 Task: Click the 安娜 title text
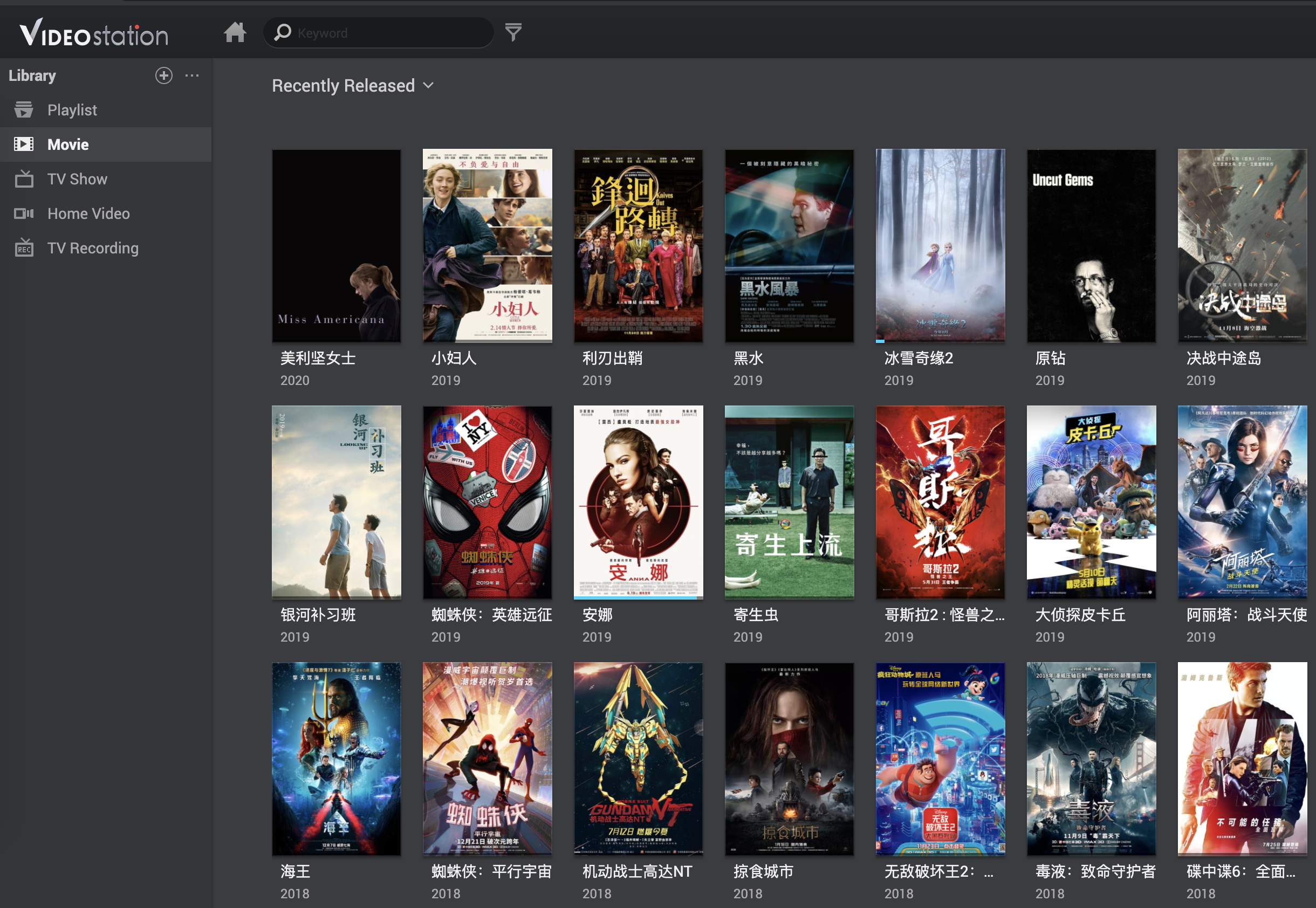tap(598, 615)
